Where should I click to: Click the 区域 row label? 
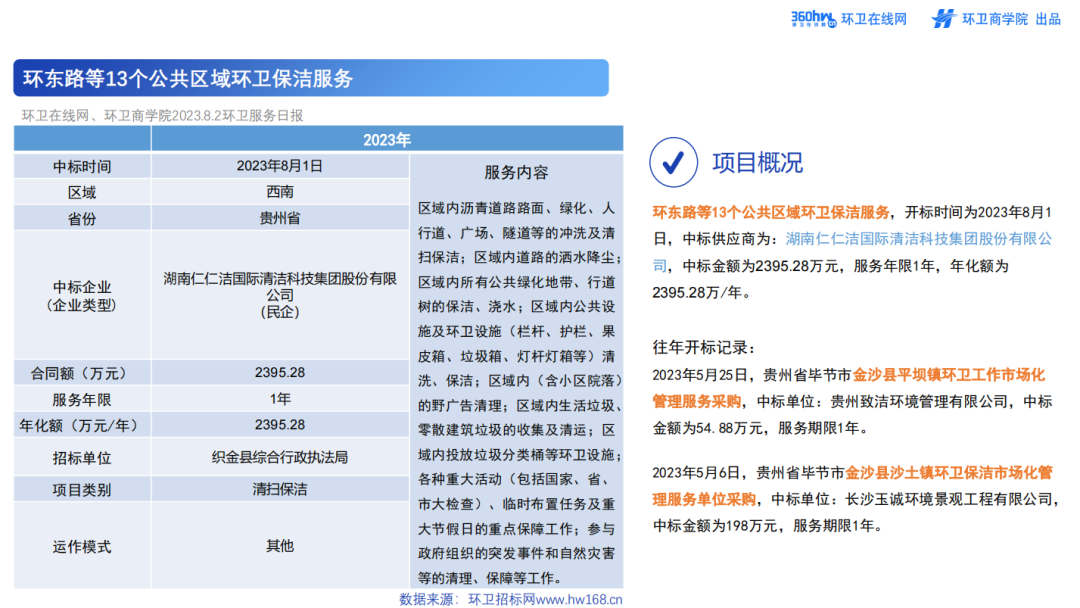point(82,192)
